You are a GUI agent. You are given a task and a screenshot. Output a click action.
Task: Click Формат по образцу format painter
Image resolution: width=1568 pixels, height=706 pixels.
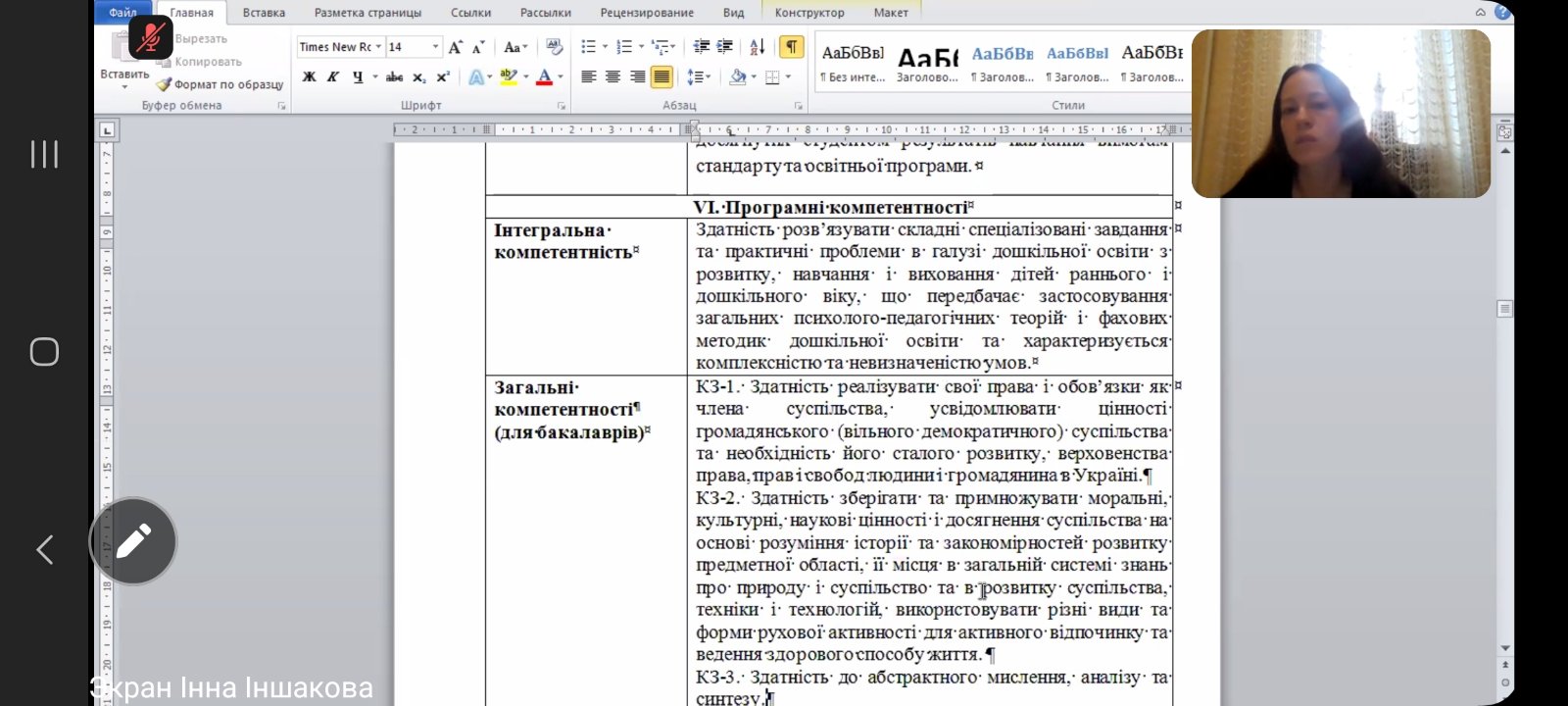tap(220, 84)
